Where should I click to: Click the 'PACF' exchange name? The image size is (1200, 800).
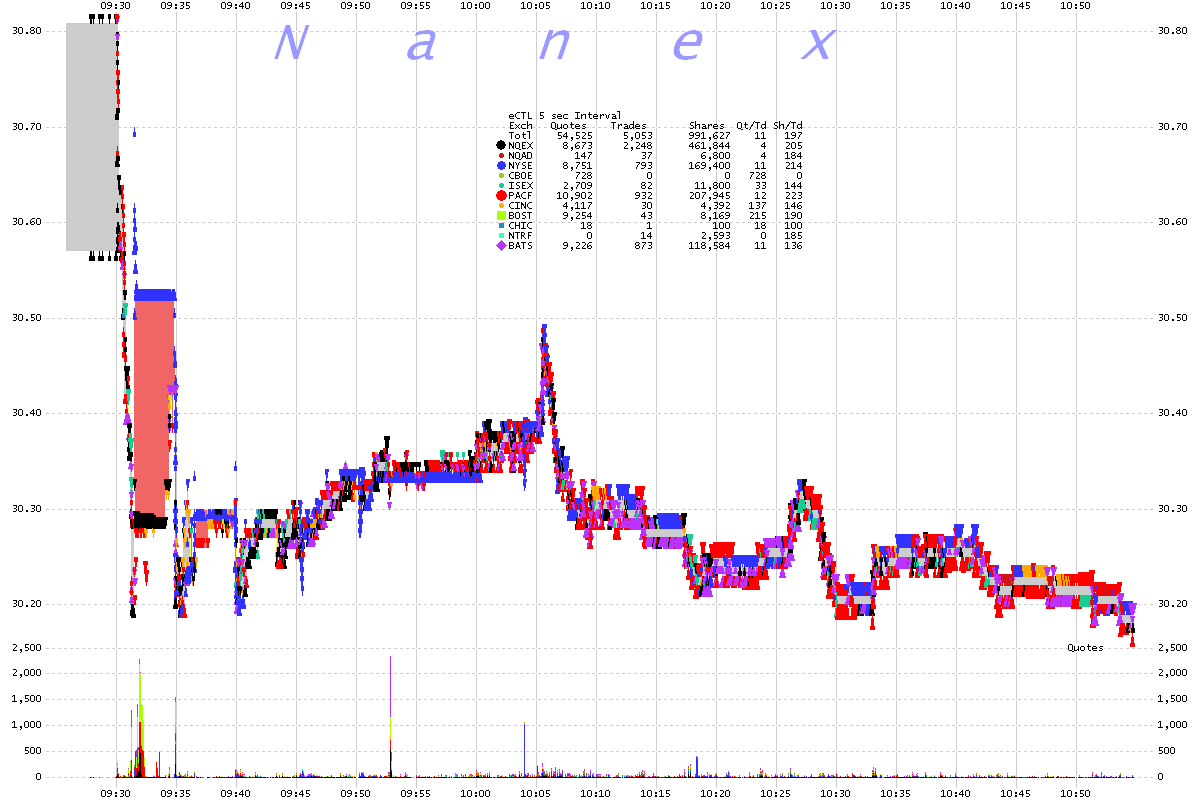click(x=520, y=195)
